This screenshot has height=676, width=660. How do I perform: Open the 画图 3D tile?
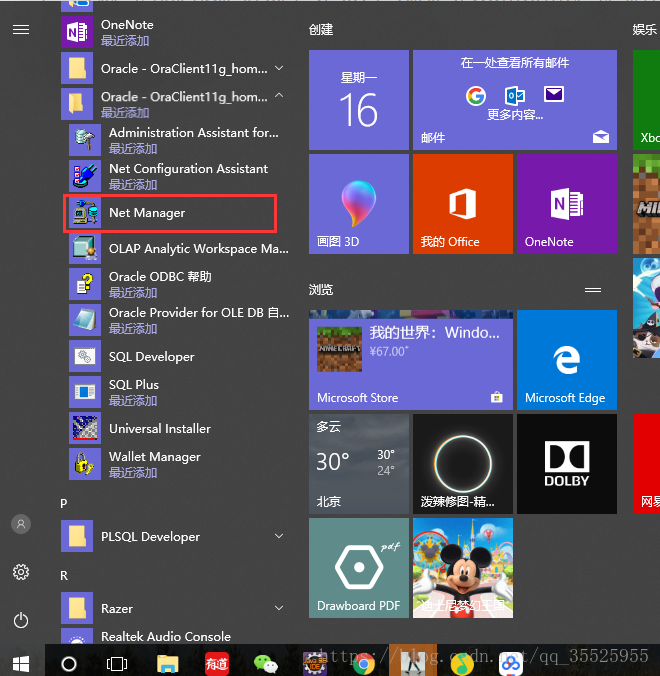tap(359, 204)
